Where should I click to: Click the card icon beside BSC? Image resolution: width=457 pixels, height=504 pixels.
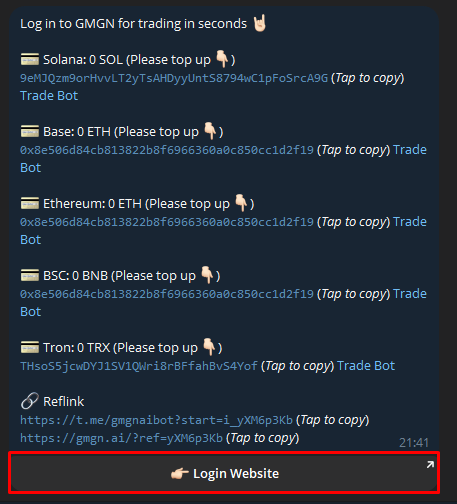30,276
